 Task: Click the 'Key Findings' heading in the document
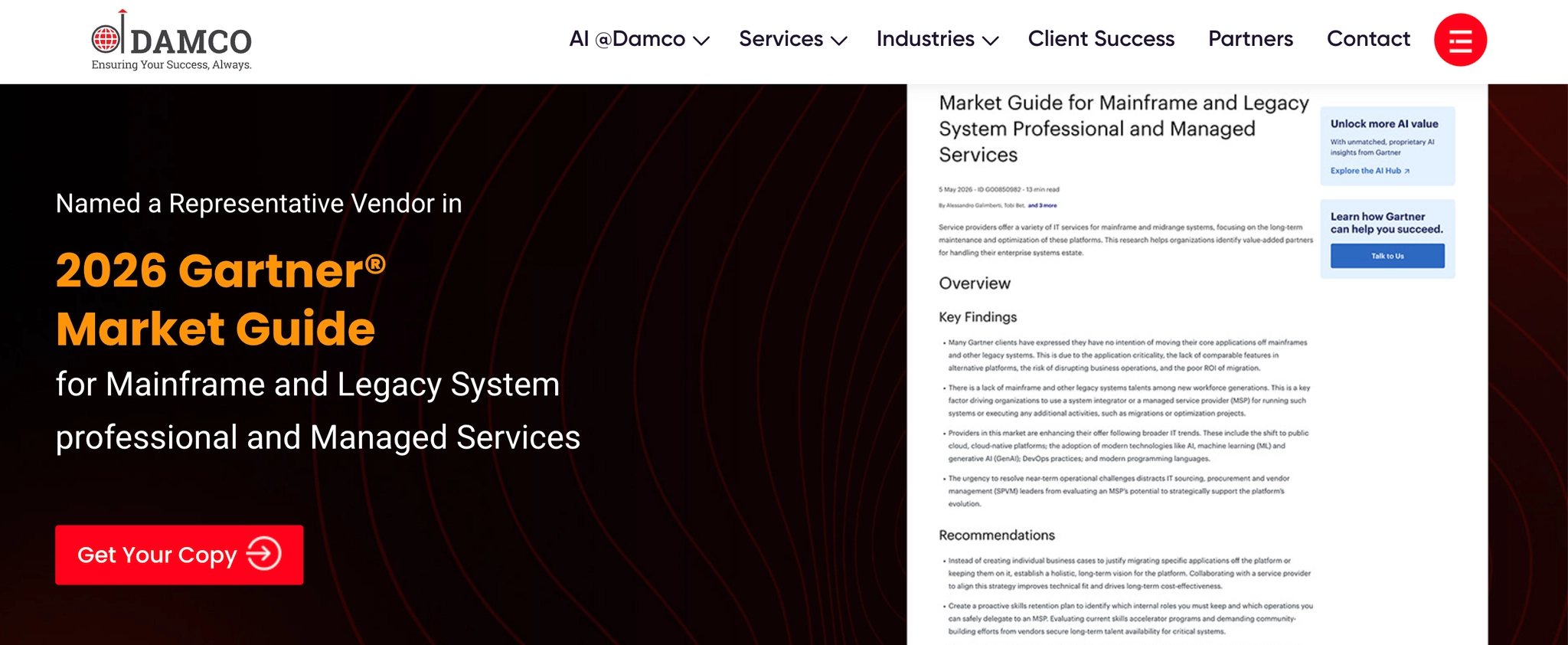[978, 317]
